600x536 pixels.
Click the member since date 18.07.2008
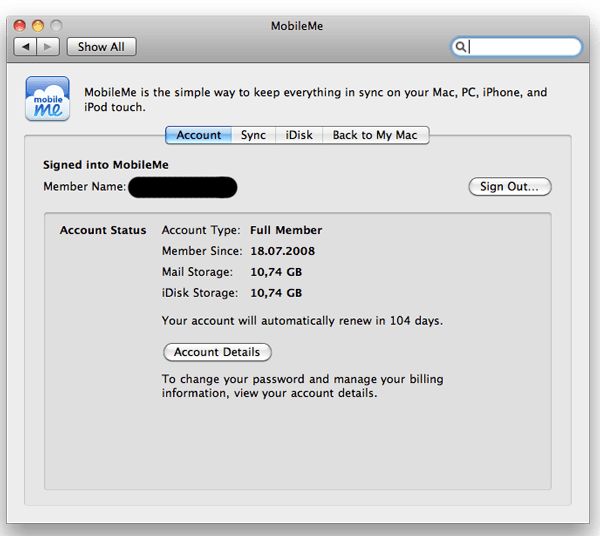[283, 251]
